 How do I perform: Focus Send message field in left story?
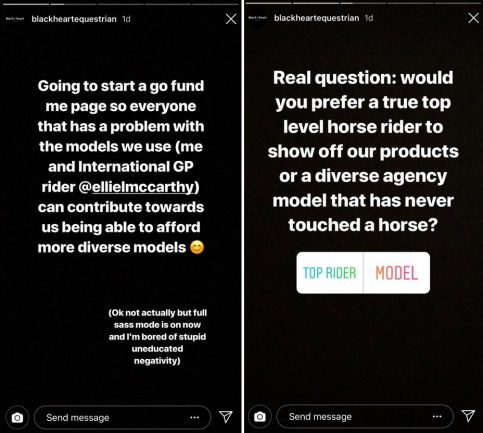(x=122, y=417)
